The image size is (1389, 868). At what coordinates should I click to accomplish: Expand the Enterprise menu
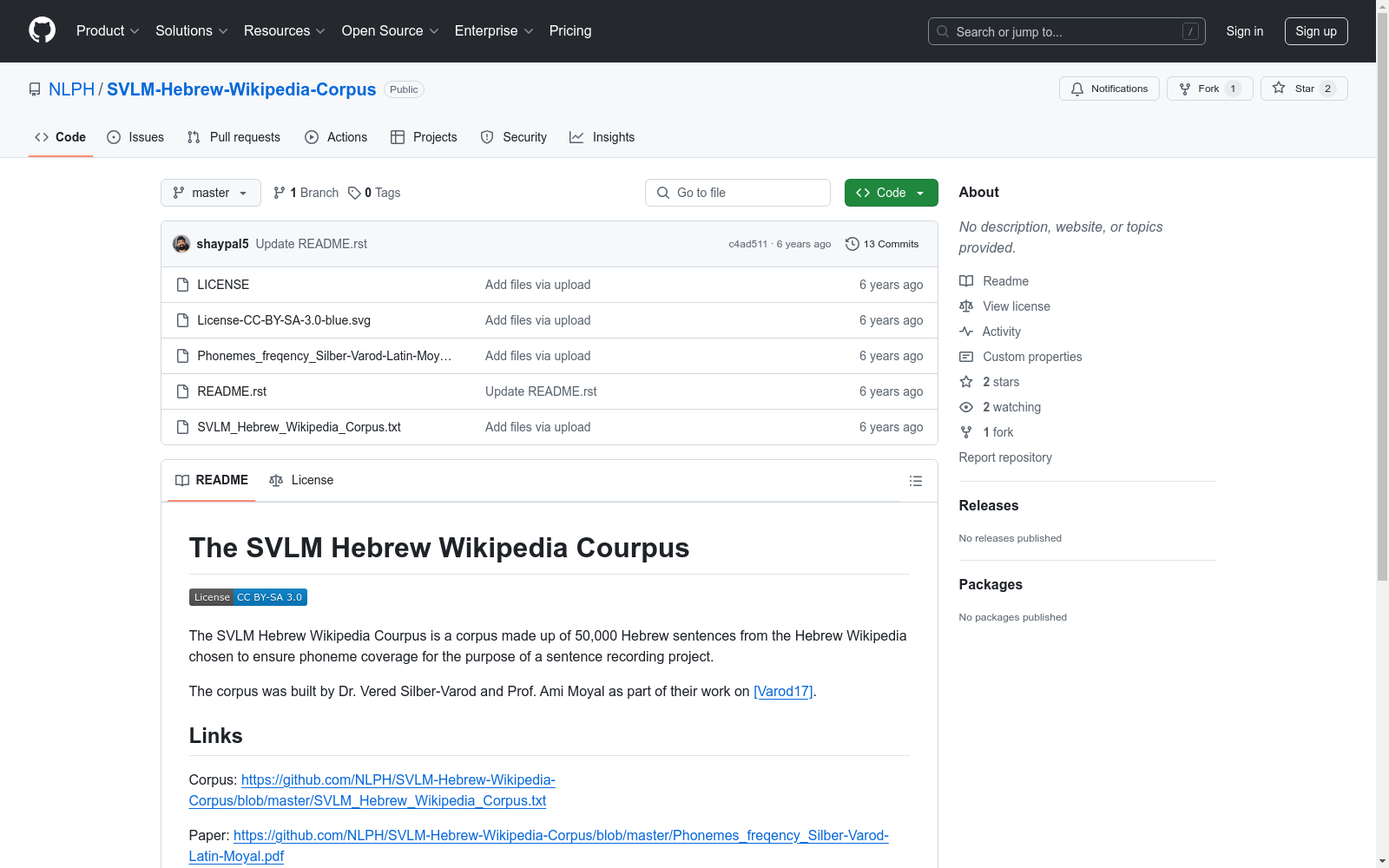point(494,31)
